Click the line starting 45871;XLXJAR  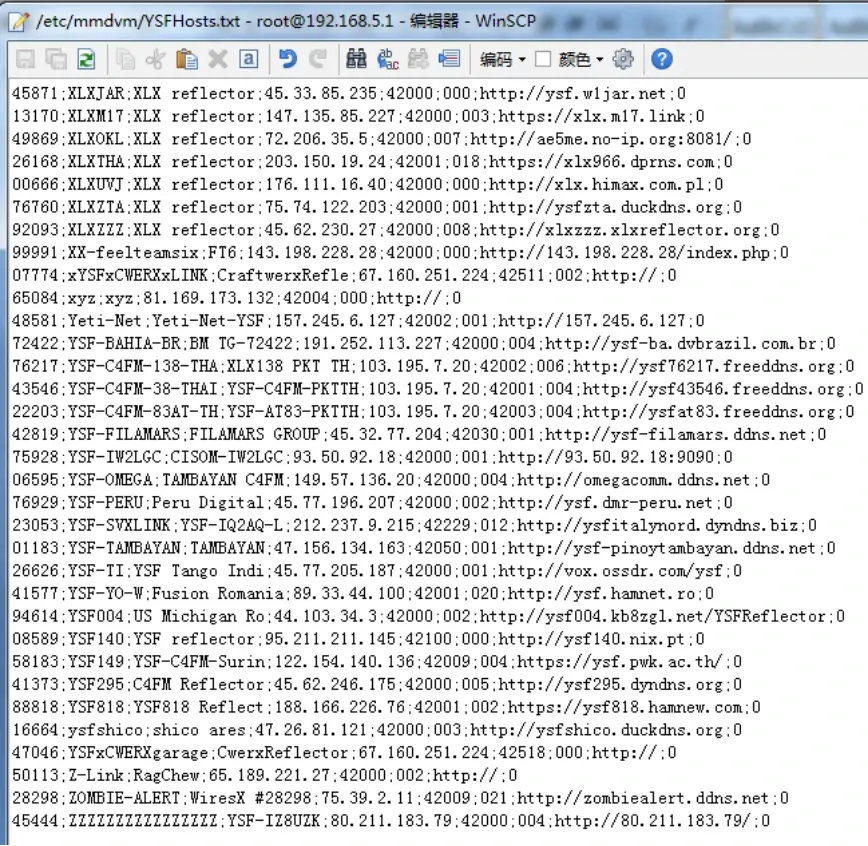click(349, 94)
